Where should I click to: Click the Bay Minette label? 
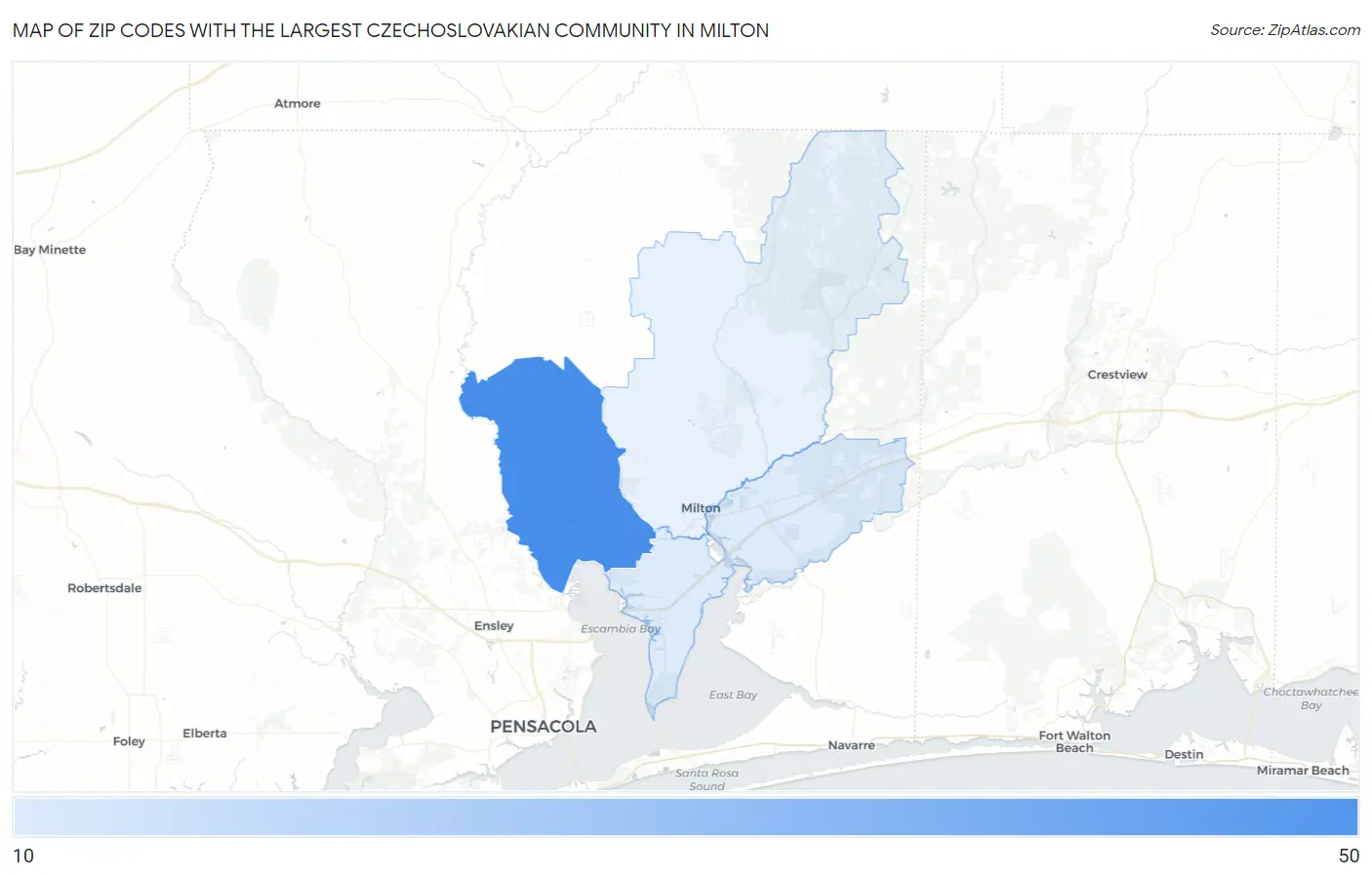[x=50, y=250]
